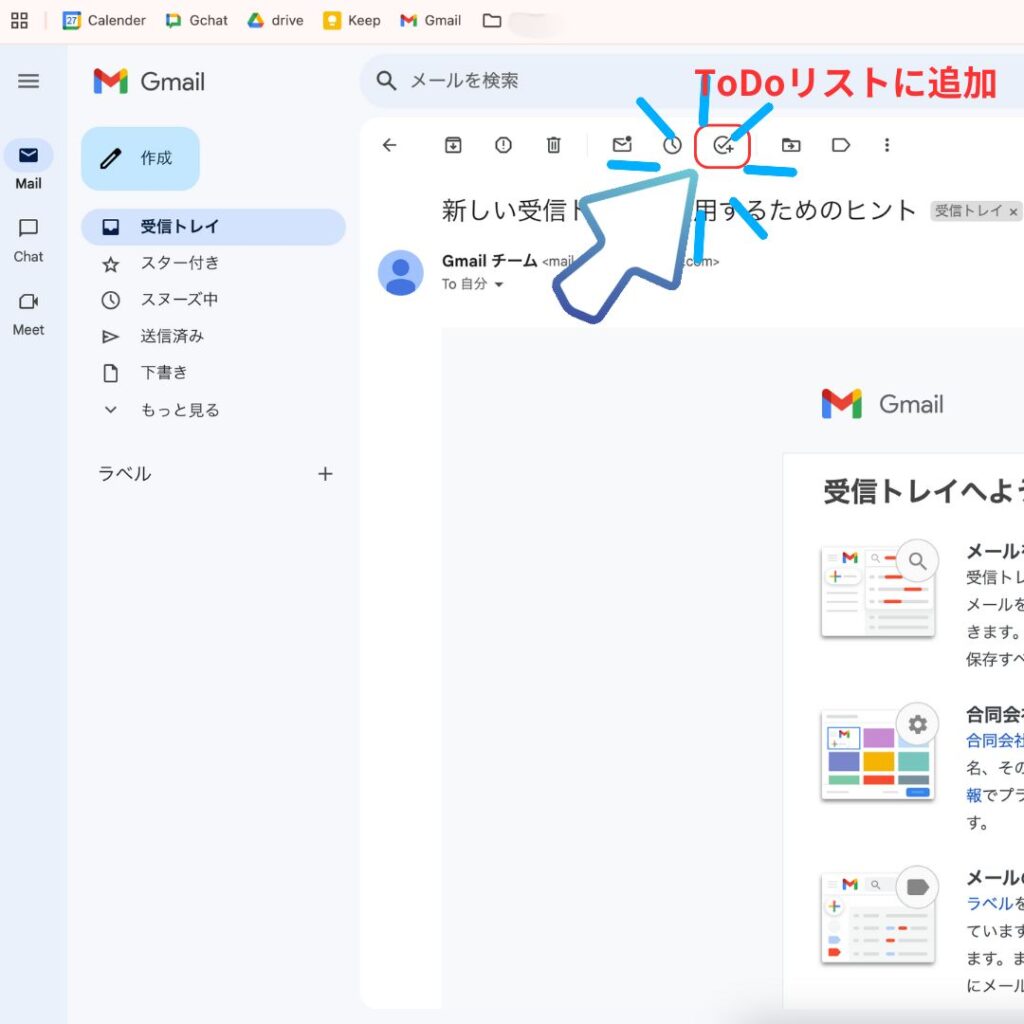
Task: Click the Gmail logo
Action: (149, 82)
